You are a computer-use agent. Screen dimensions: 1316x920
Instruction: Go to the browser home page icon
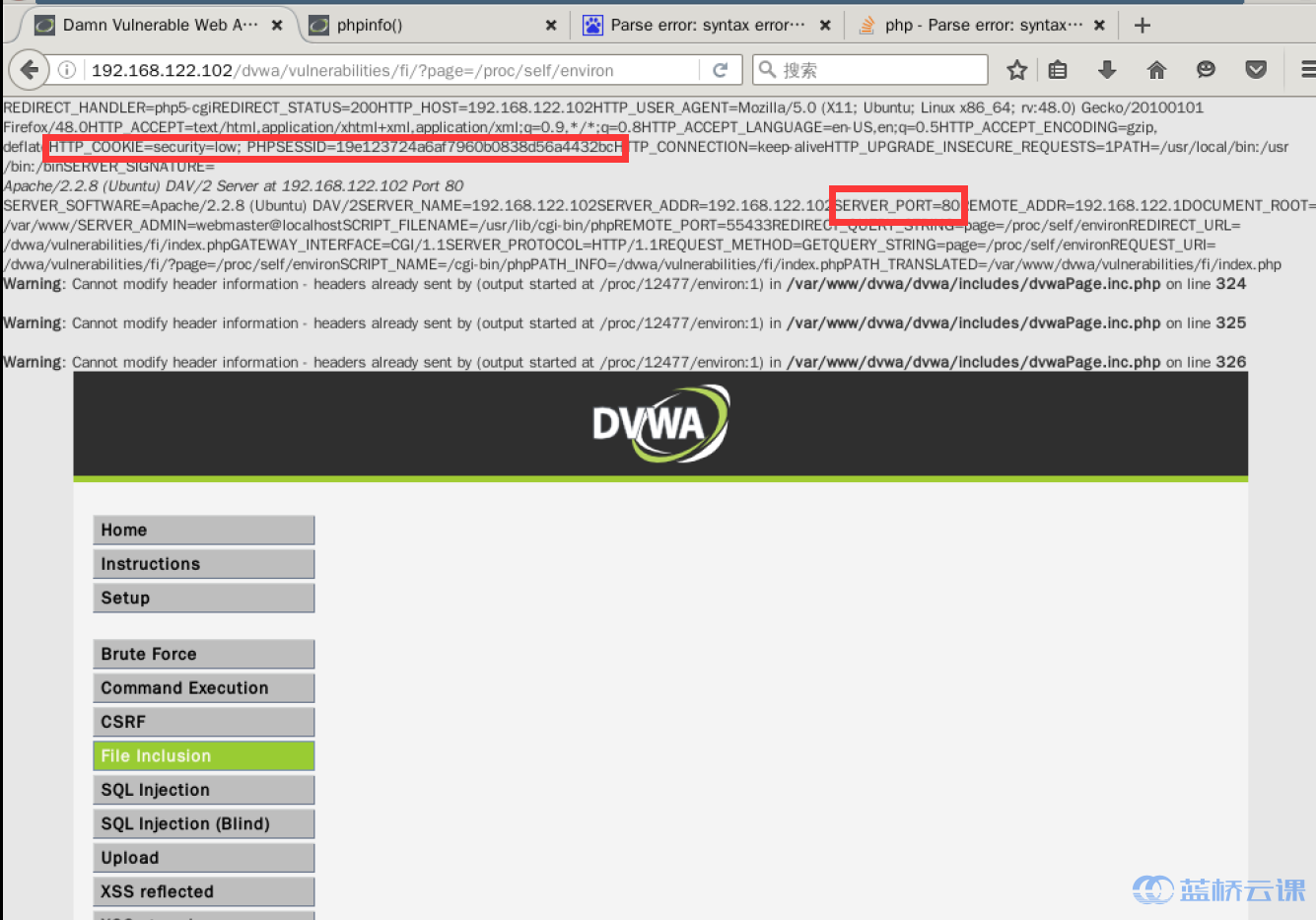1157,70
